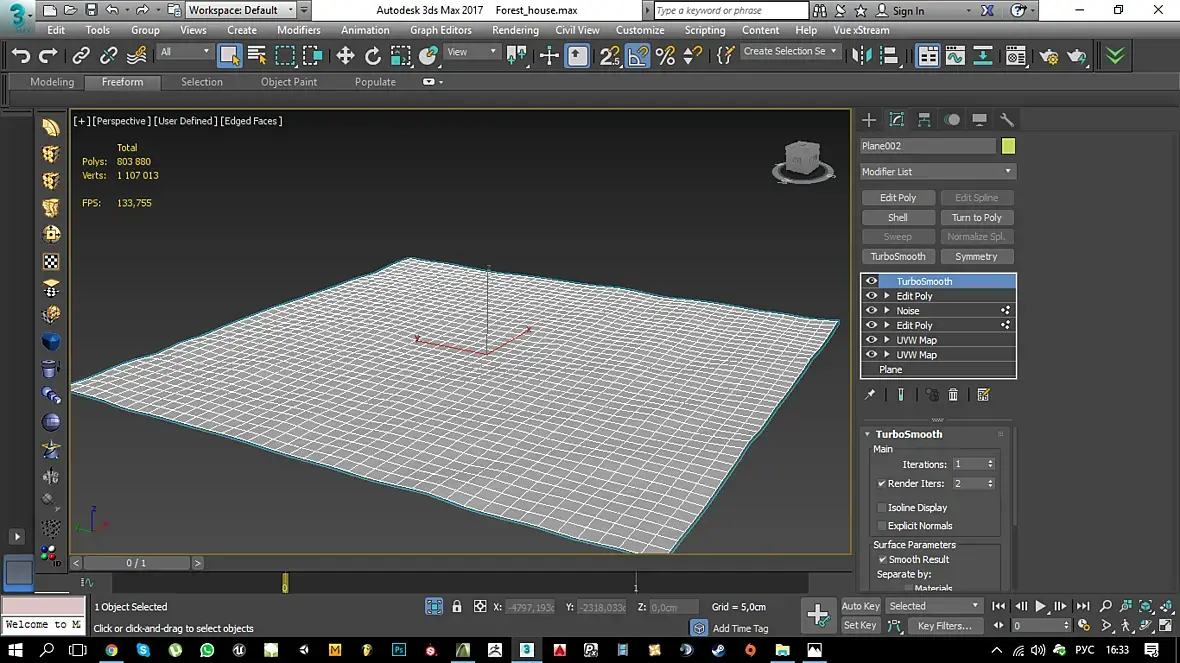Toggle the selection lock padlock

[457, 607]
